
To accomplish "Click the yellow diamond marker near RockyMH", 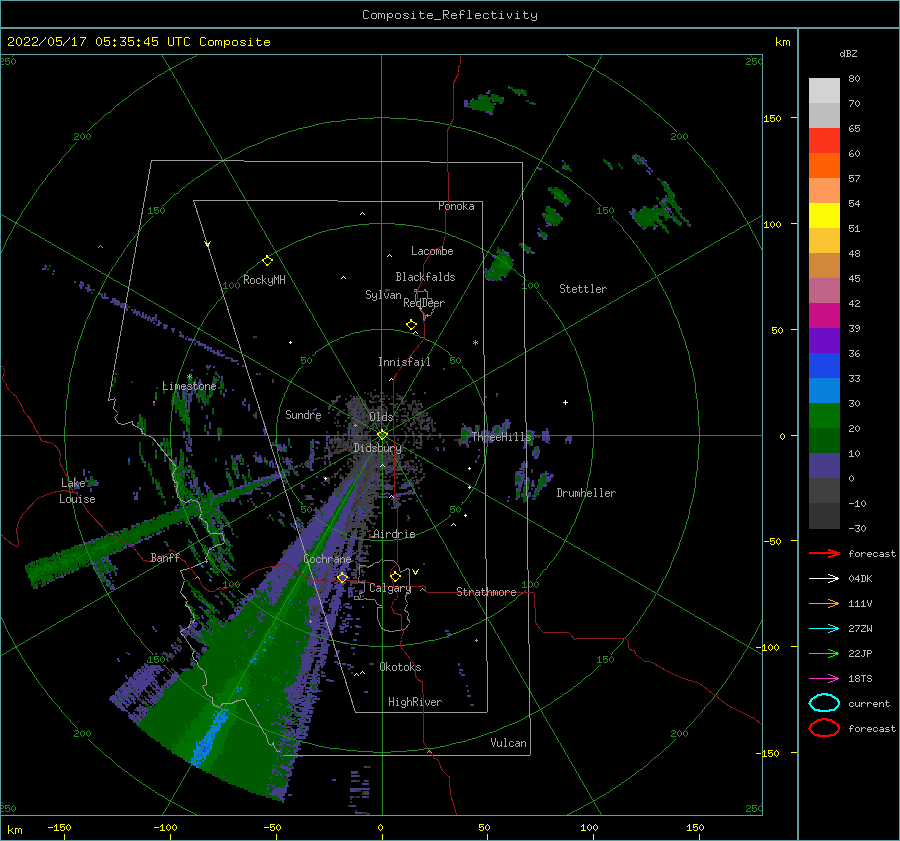I will [267, 261].
